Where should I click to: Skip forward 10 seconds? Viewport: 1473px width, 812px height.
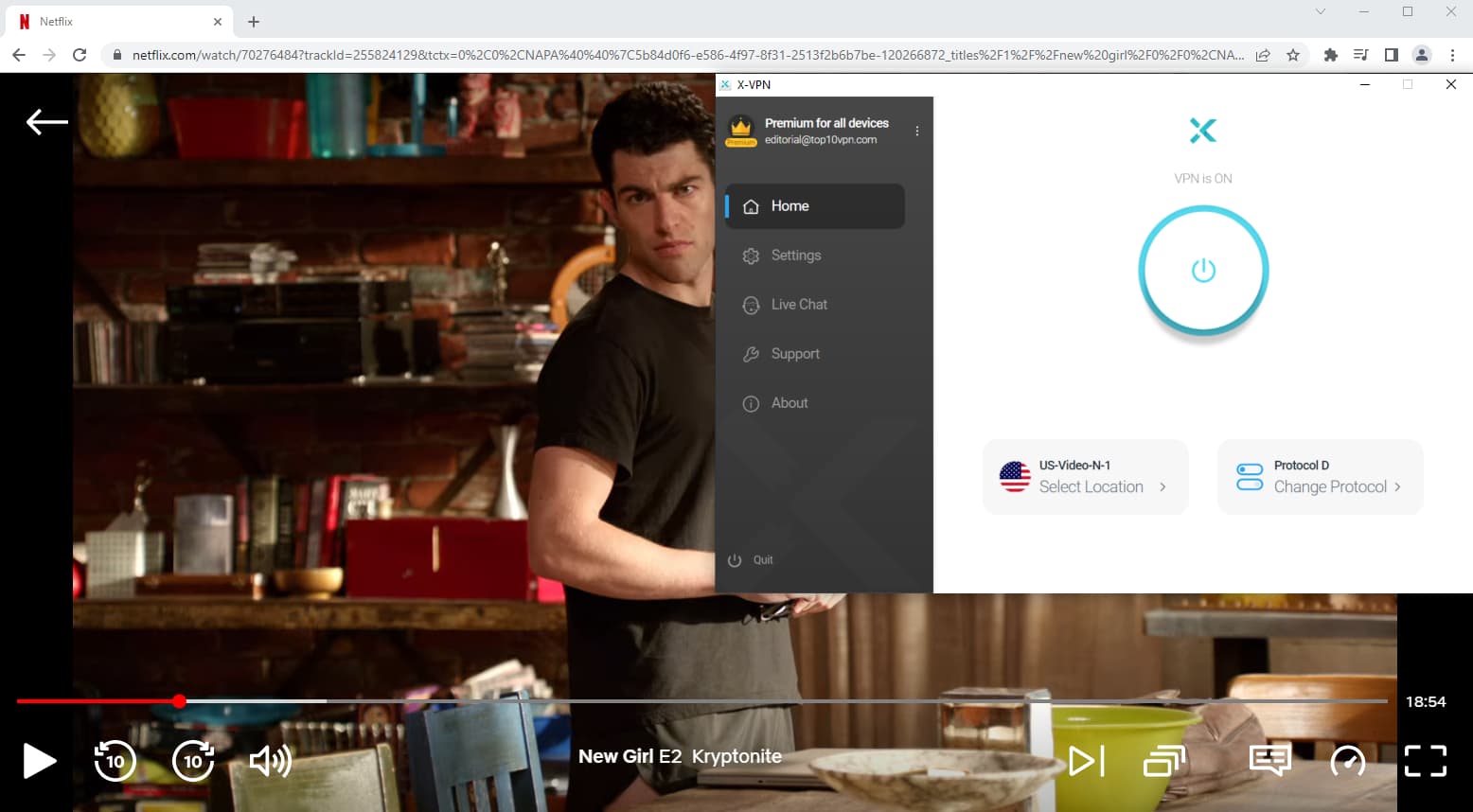193,760
